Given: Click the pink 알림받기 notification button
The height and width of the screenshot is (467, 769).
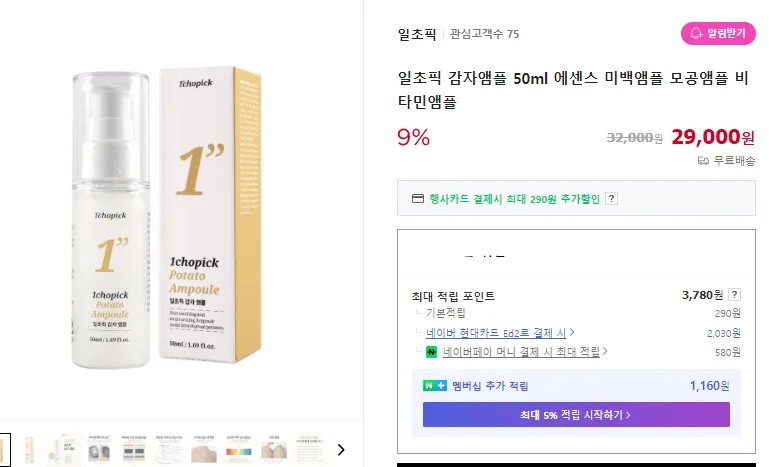Looking at the screenshot, I should (718, 33).
